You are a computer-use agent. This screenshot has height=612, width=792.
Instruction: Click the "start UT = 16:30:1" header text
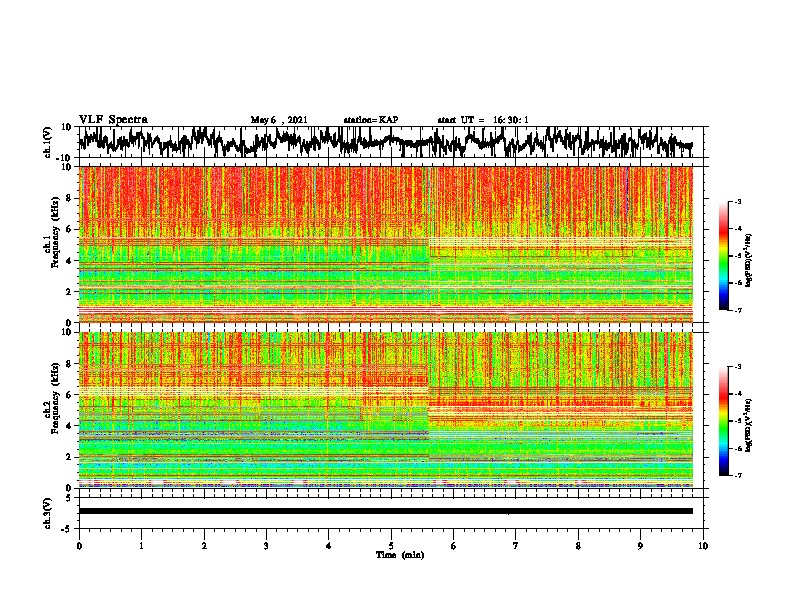[x=483, y=120]
